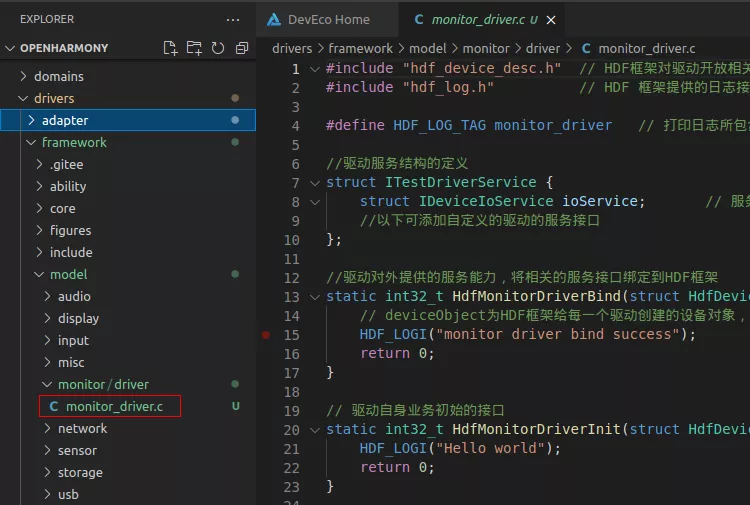
Task: Collapse the drivers folder chevron
Action: (23, 98)
